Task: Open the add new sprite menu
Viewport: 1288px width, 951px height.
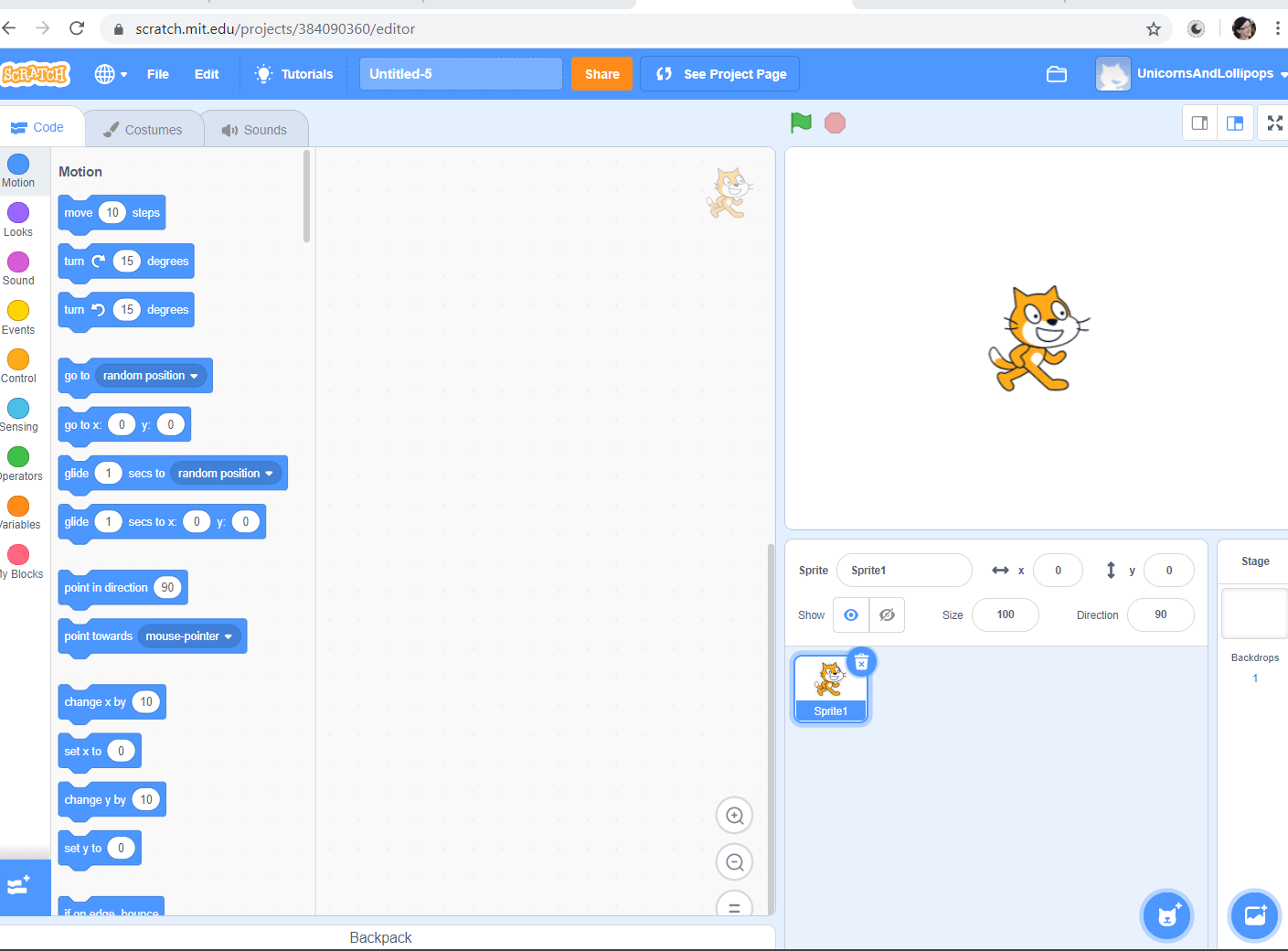Action: (x=1166, y=915)
